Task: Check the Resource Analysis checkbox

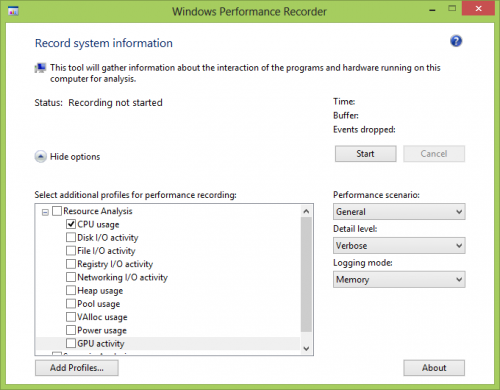Action: click(57, 211)
